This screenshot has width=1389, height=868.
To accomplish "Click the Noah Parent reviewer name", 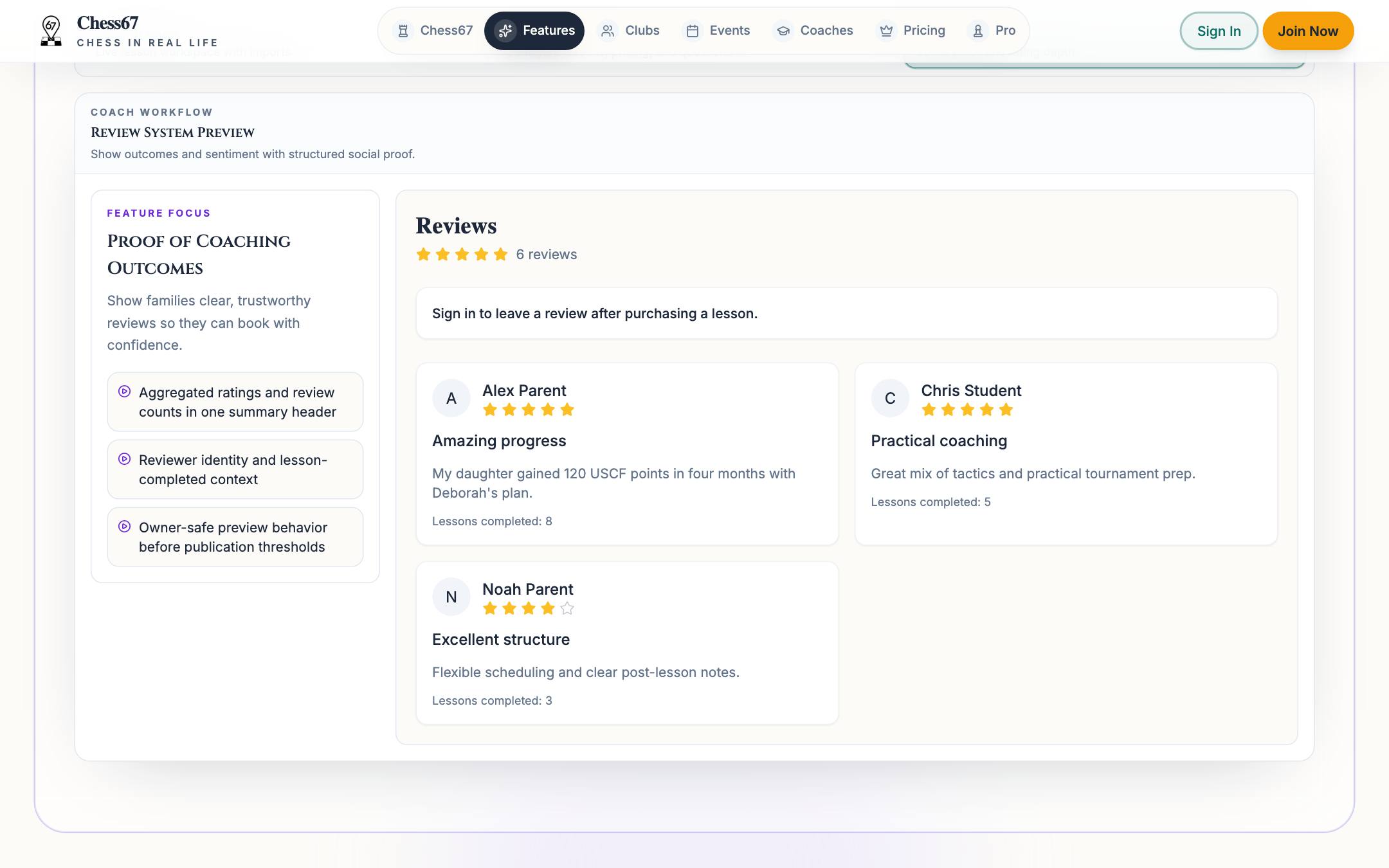I will tap(528, 589).
